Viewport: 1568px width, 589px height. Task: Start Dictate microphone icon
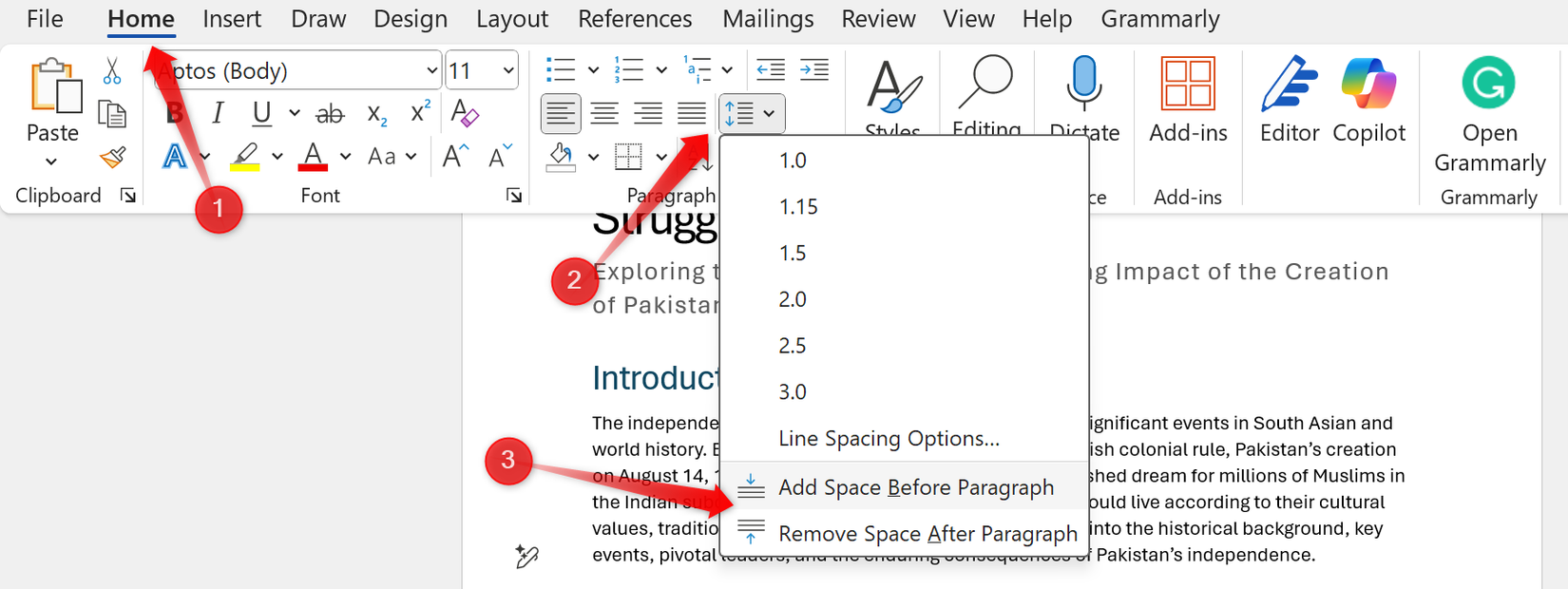click(x=1084, y=84)
